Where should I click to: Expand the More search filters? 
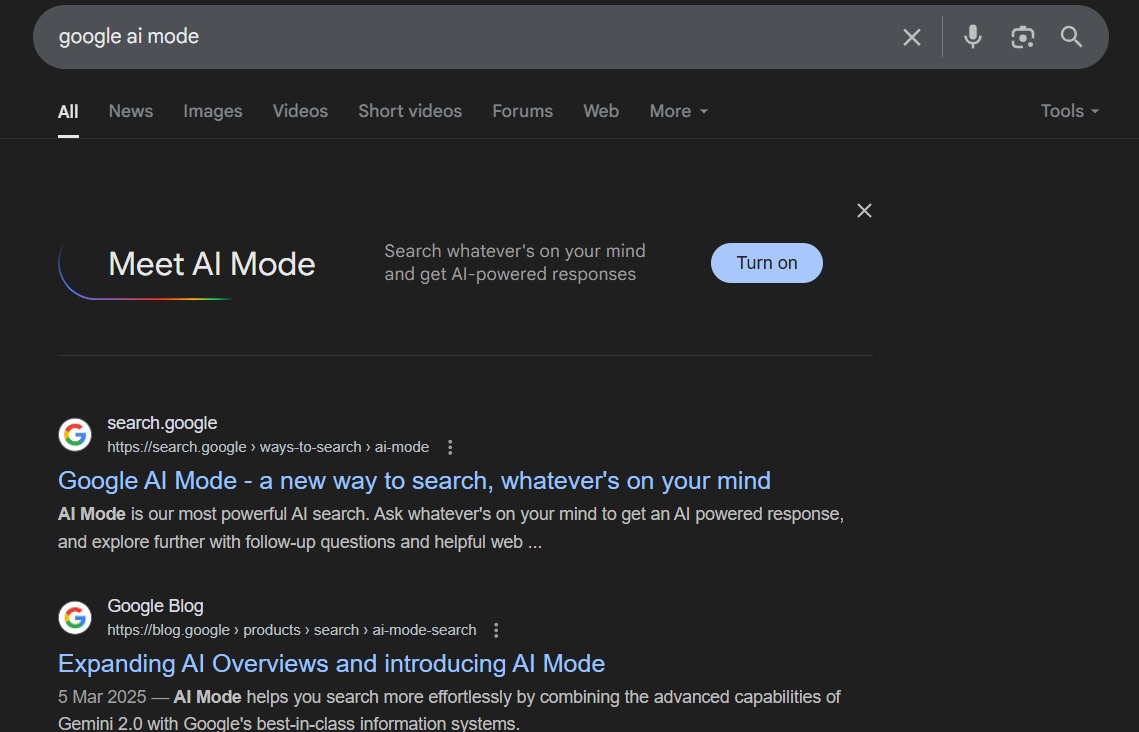[678, 111]
